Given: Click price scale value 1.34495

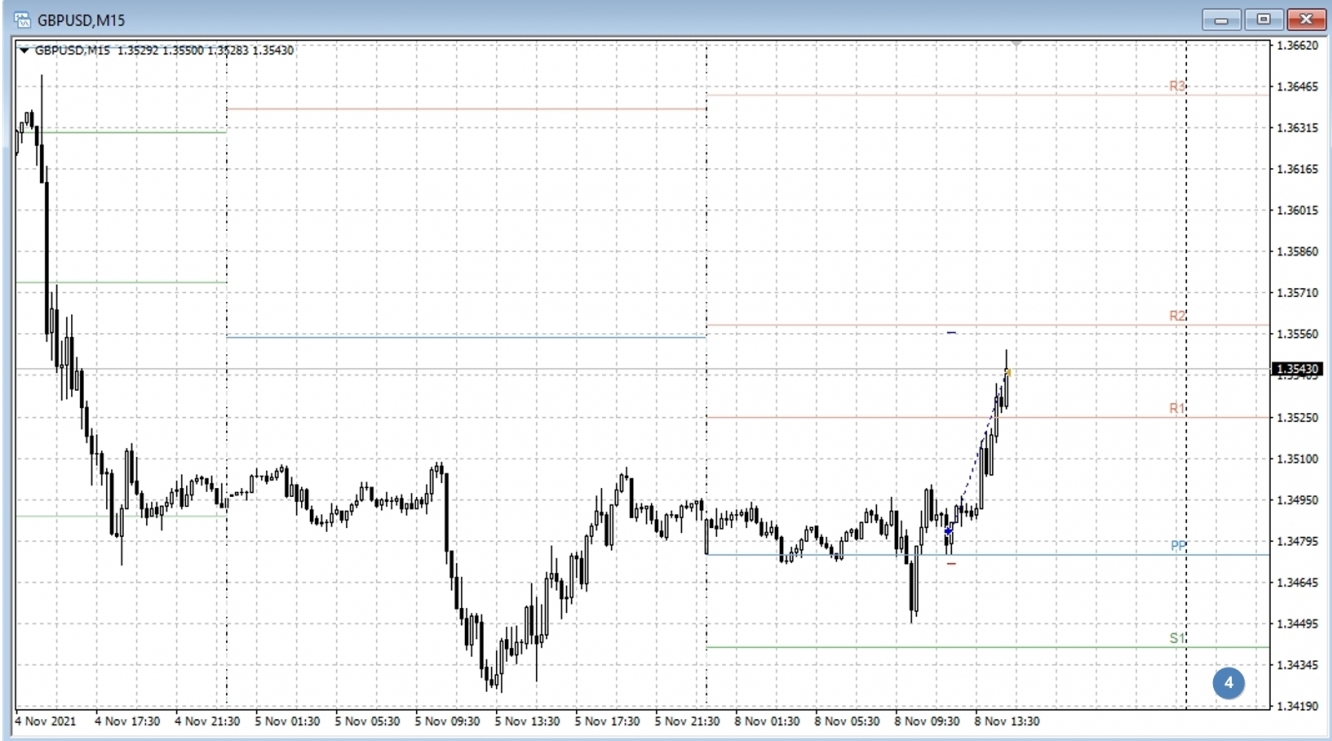Looking at the screenshot, I should click(1299, 623).
